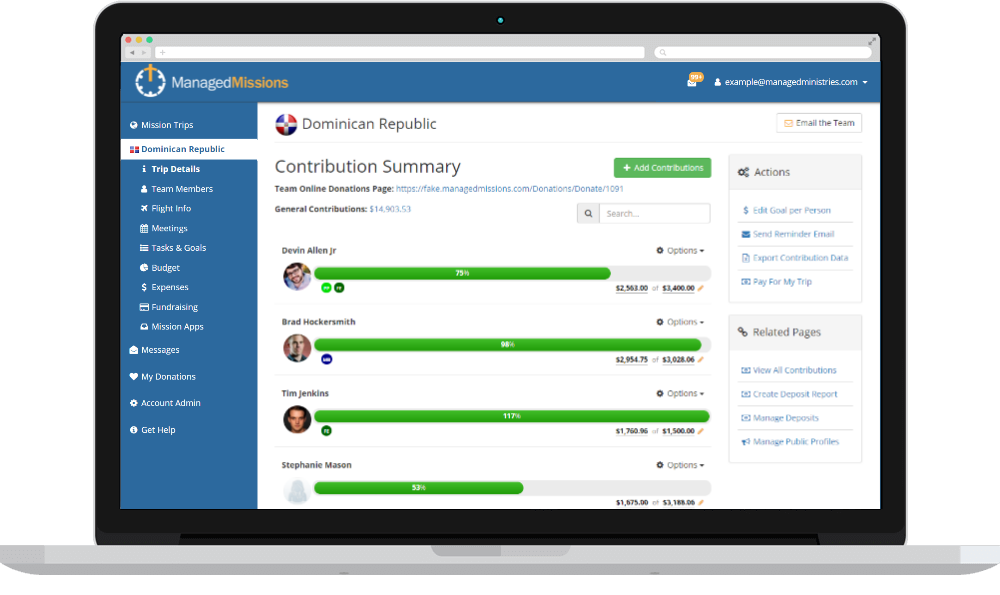Open Tasks & Goals in the sidebar
1000x595 pixels.
pyautogui.click(x=173, y=248)
